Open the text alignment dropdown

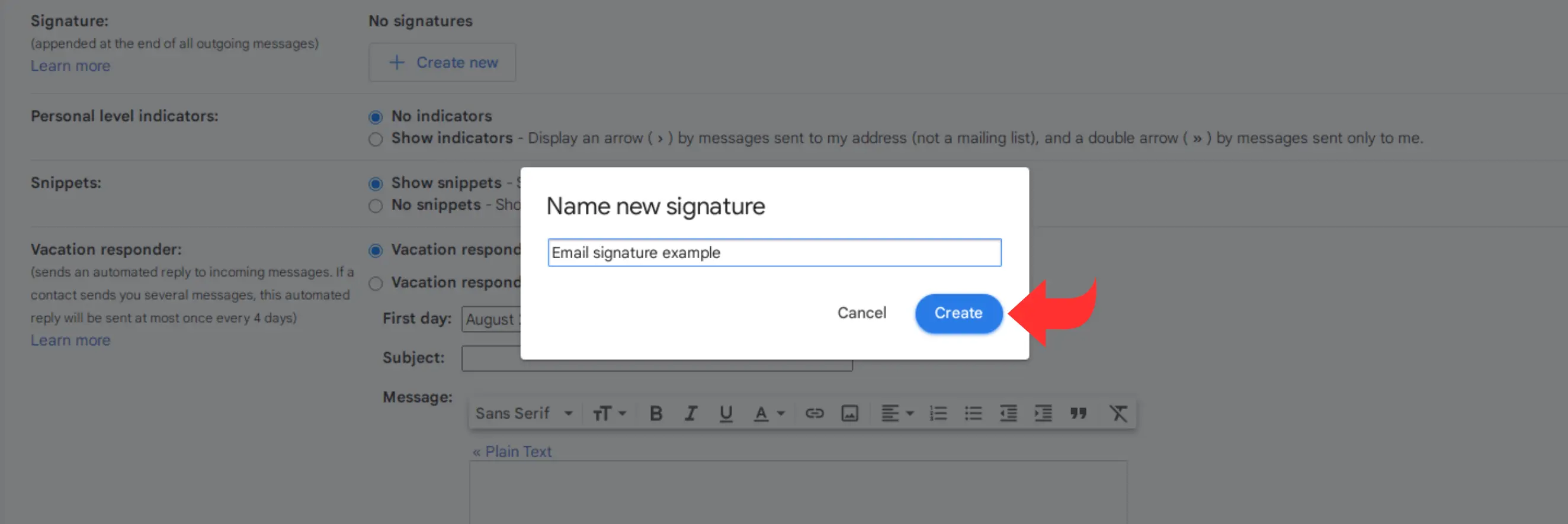(x=898, y=413)
